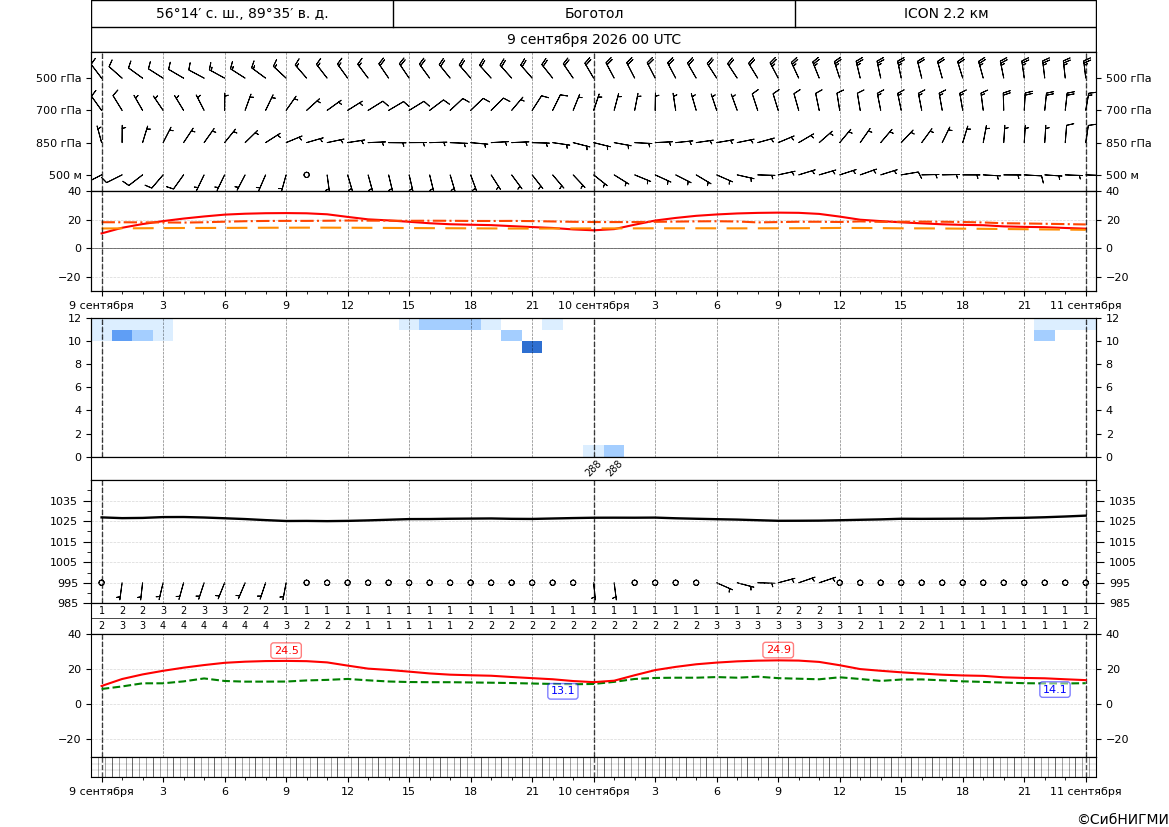This screenshot has height=827, width=1169.
Task: Click the surface calm circle at 9 сентября start
Action: coord(102,583)
